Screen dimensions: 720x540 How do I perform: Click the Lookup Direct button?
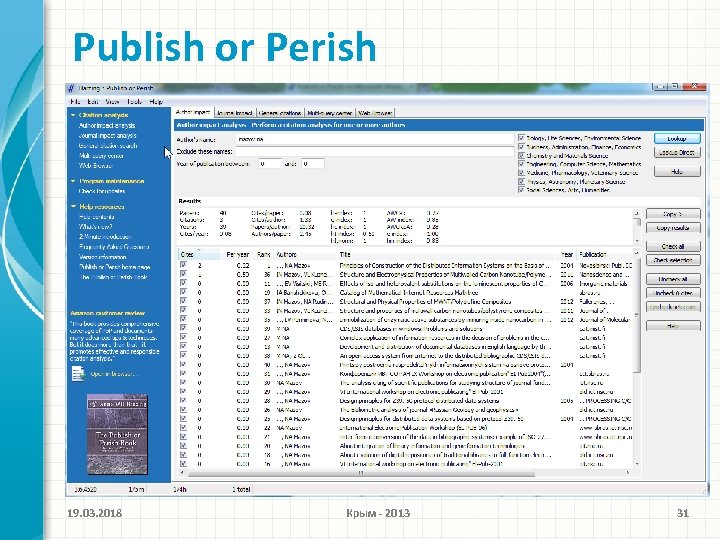coord(677,152)
